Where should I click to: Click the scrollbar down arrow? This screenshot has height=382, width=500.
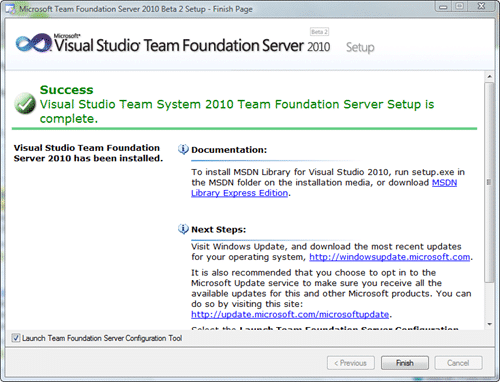click(x=489, y=324)
